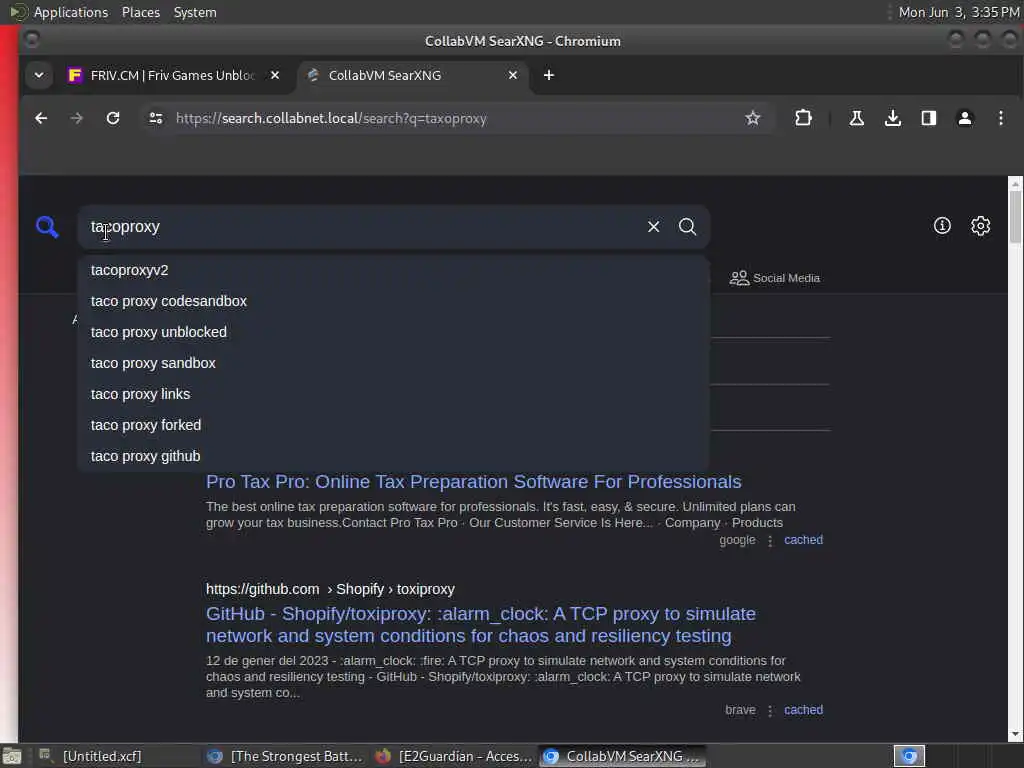
Task: Open the Applications menu
Action: [71, 12]
